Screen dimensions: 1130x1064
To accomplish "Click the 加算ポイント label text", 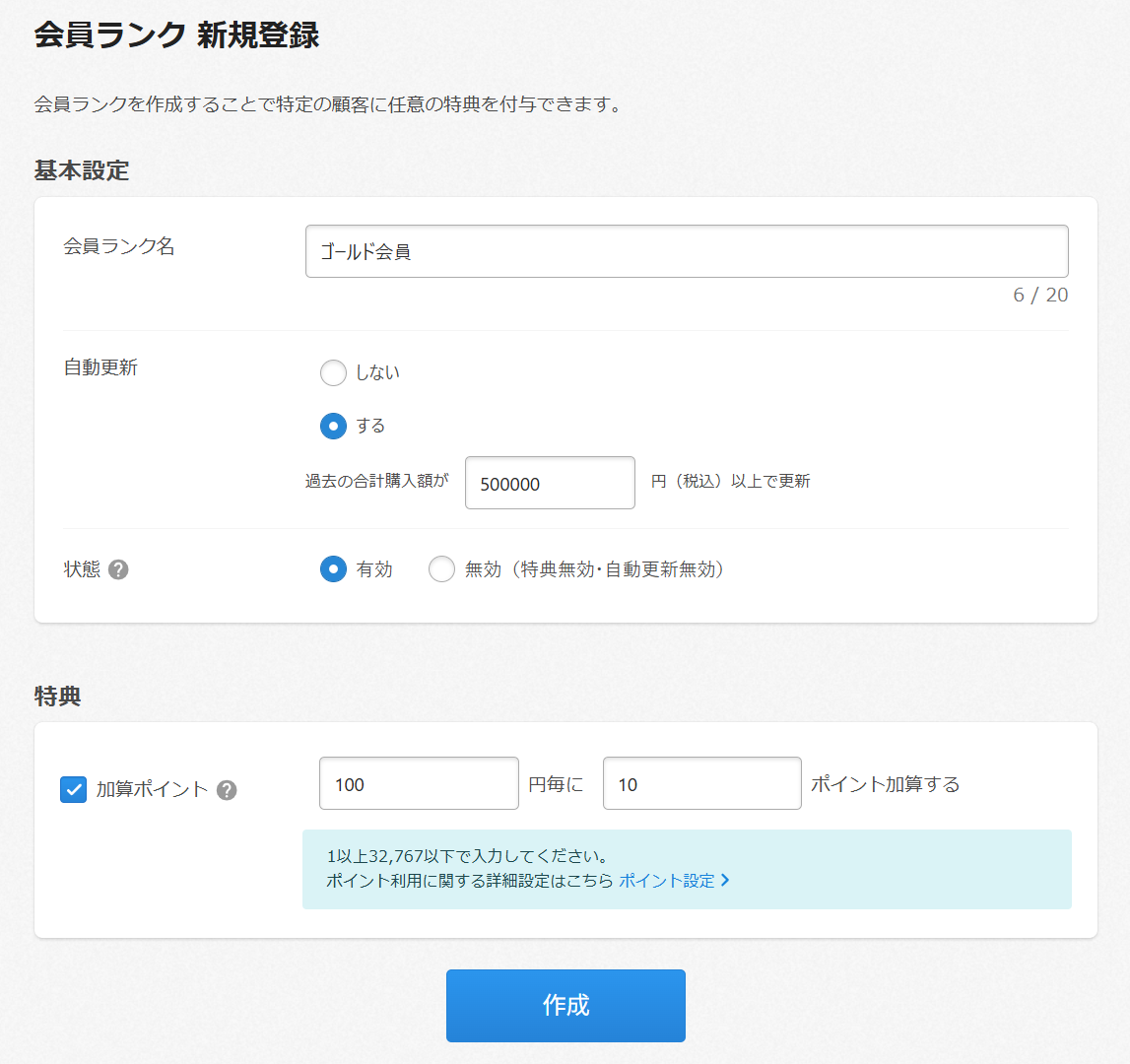I will pyautogui.click(x=152, y=790).
